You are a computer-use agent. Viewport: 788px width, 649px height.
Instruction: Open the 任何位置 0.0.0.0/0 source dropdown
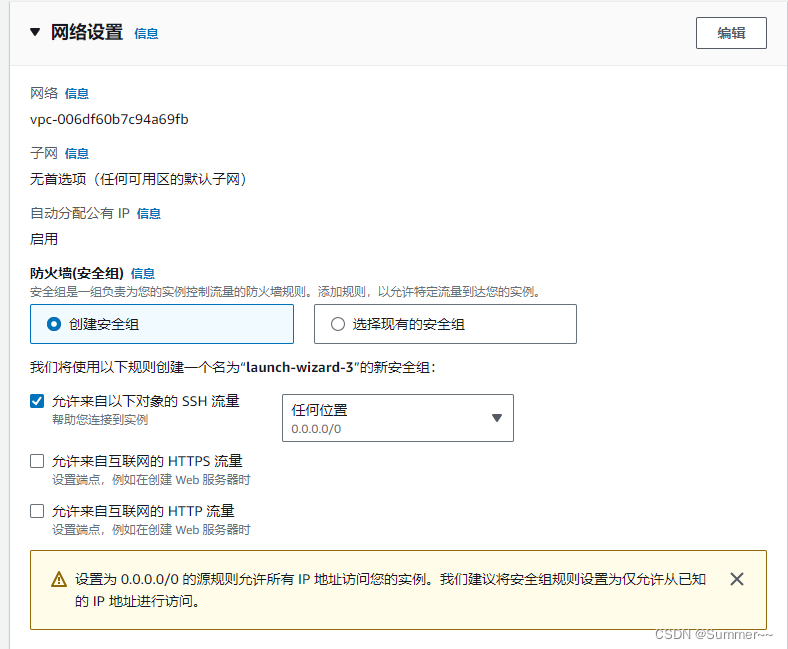[x=398, y=418]
